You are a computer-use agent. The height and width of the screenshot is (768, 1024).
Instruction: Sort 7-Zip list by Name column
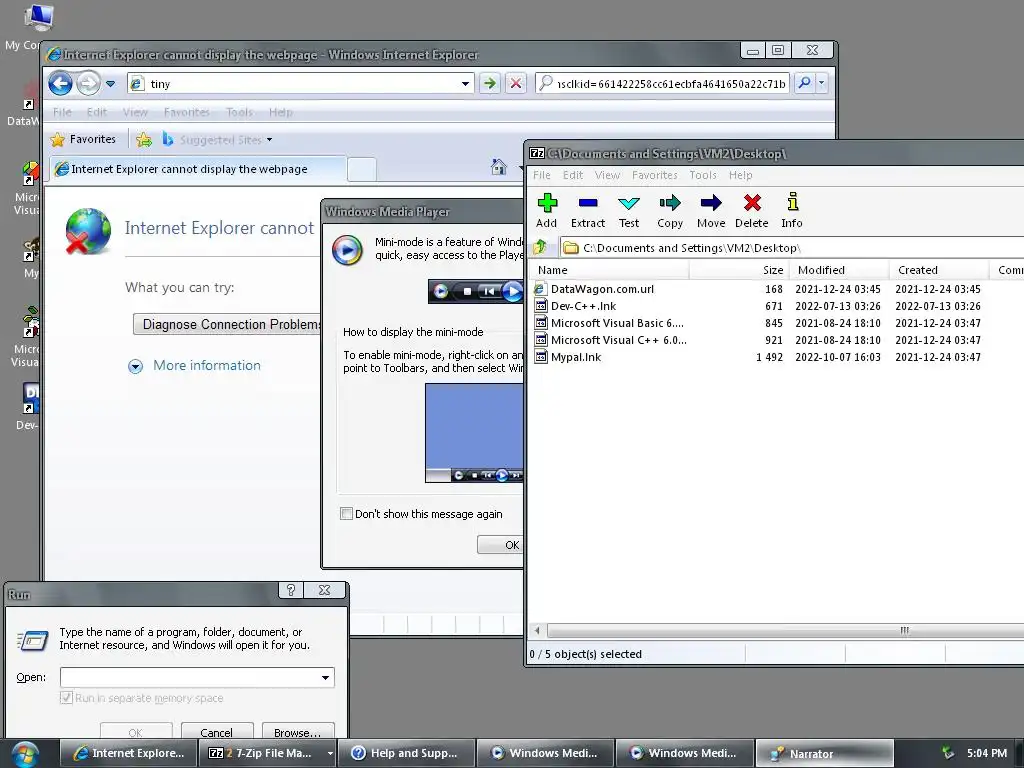click(610, 270)
